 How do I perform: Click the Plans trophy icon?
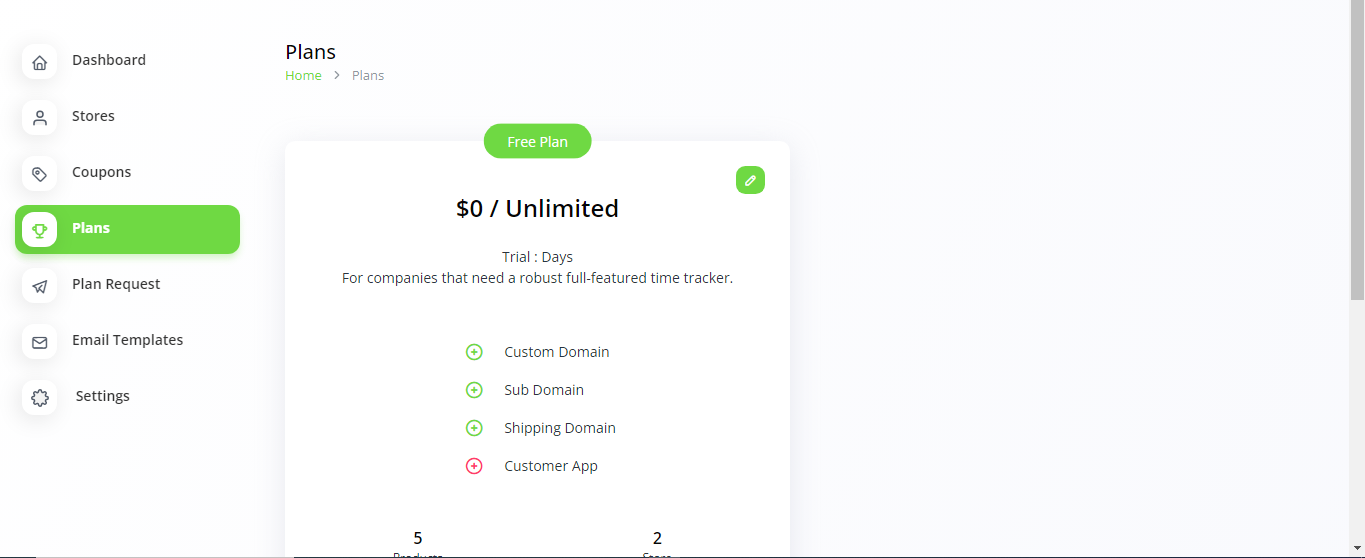pos(39,230)
